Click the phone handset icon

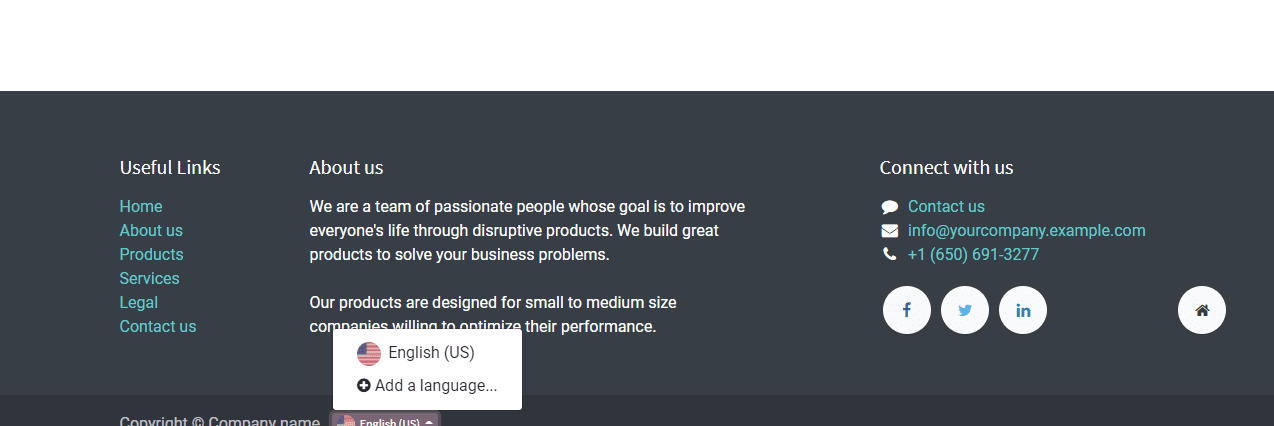click(889, 255)
